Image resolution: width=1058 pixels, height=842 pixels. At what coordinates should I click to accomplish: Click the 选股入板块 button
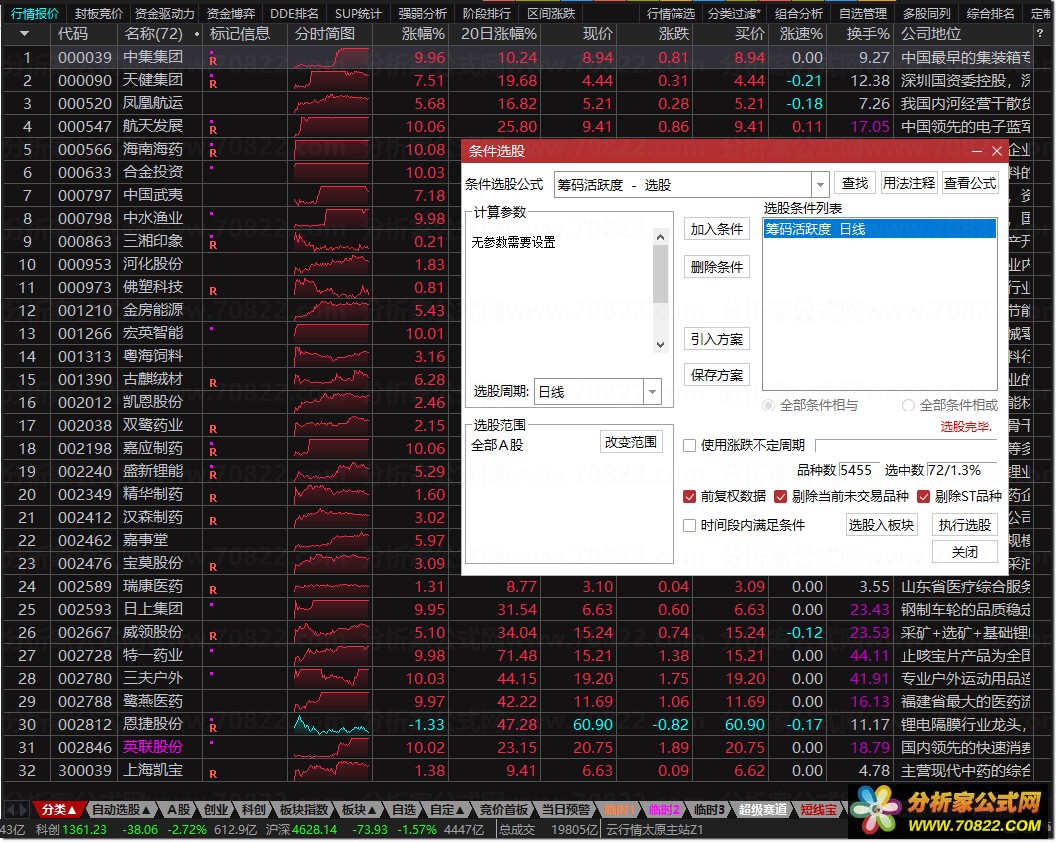(881, 525)
